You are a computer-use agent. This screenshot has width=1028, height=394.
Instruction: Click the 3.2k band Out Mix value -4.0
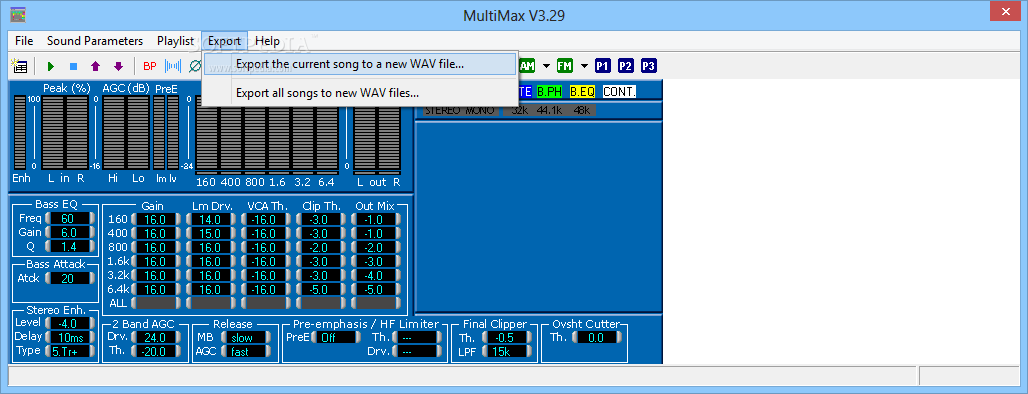click(x=376, y=275)
